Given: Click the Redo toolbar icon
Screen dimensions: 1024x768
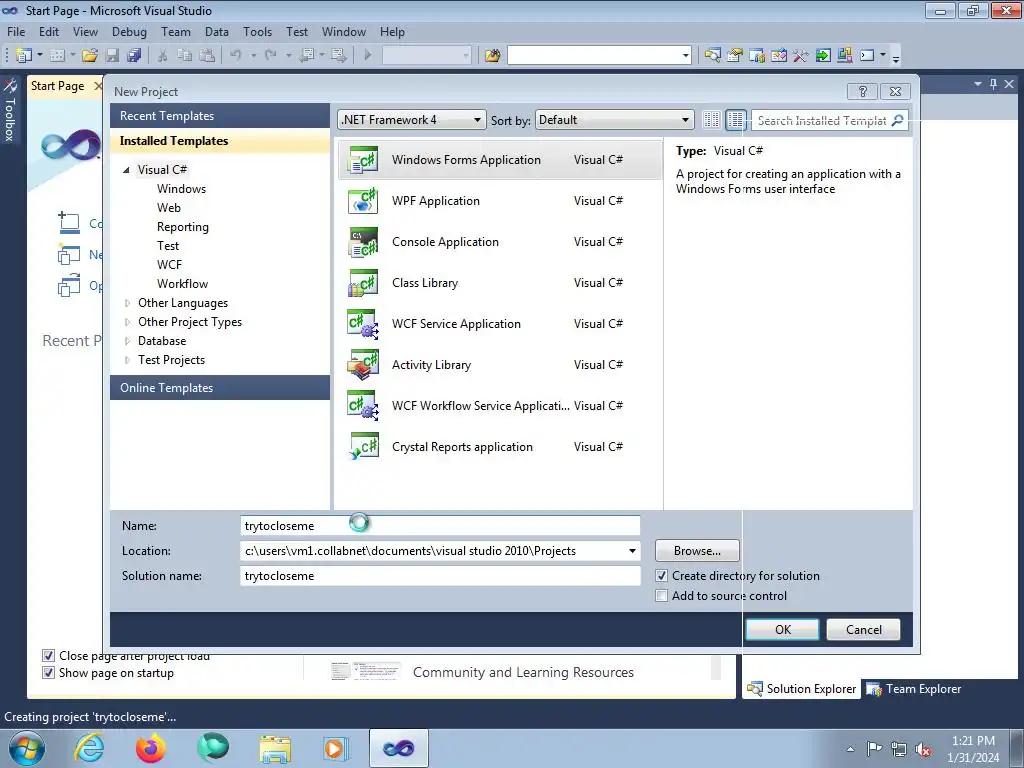Looking at the screenshot, I should point(270,56).
